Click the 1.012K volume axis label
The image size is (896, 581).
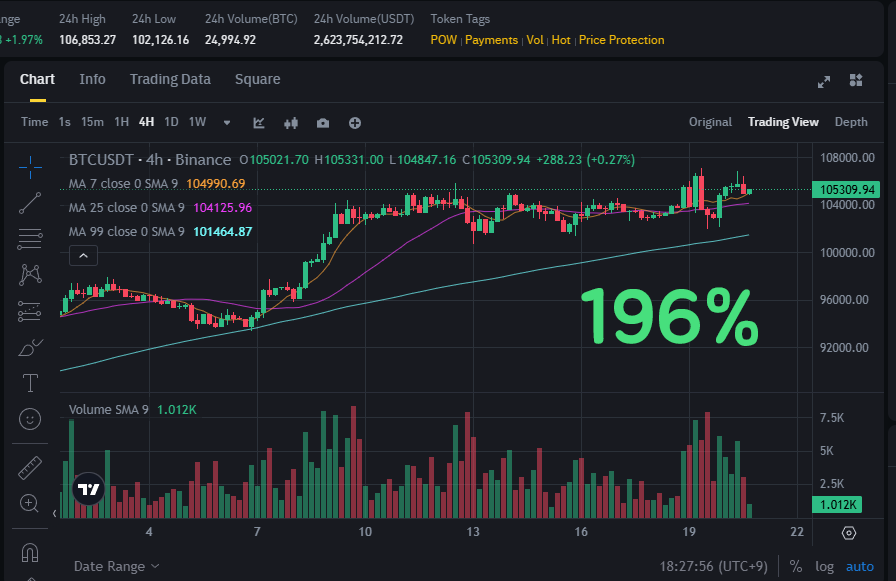[837, 505]
